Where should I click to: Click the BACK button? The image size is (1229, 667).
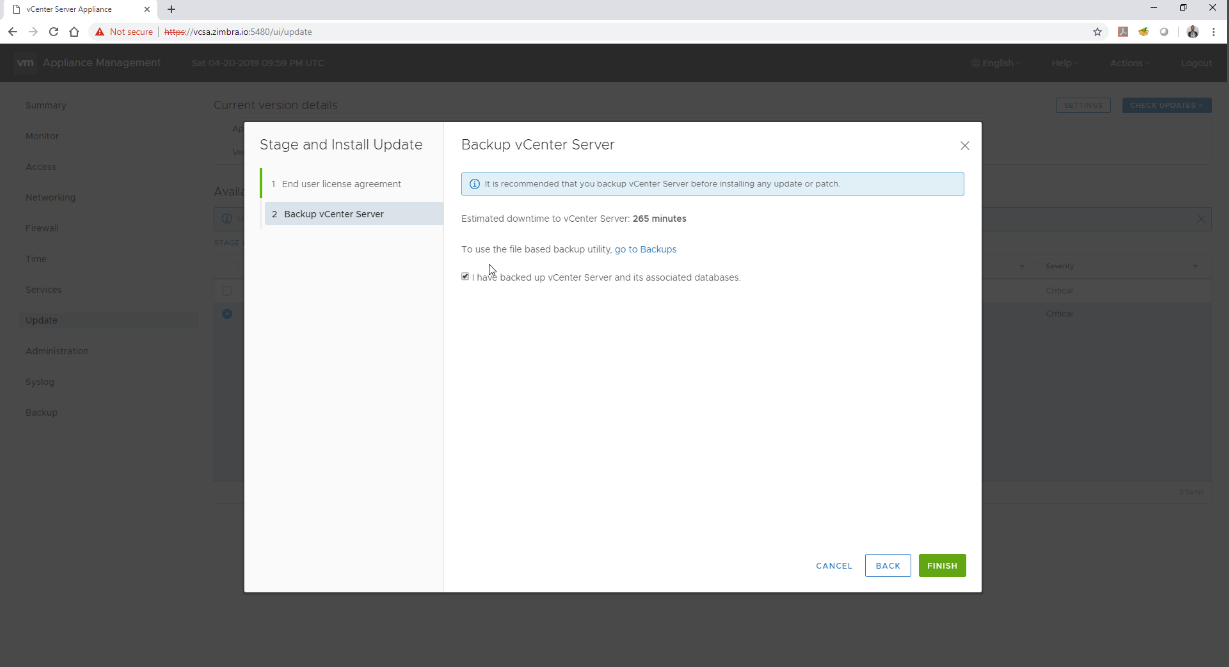point(888,566)
